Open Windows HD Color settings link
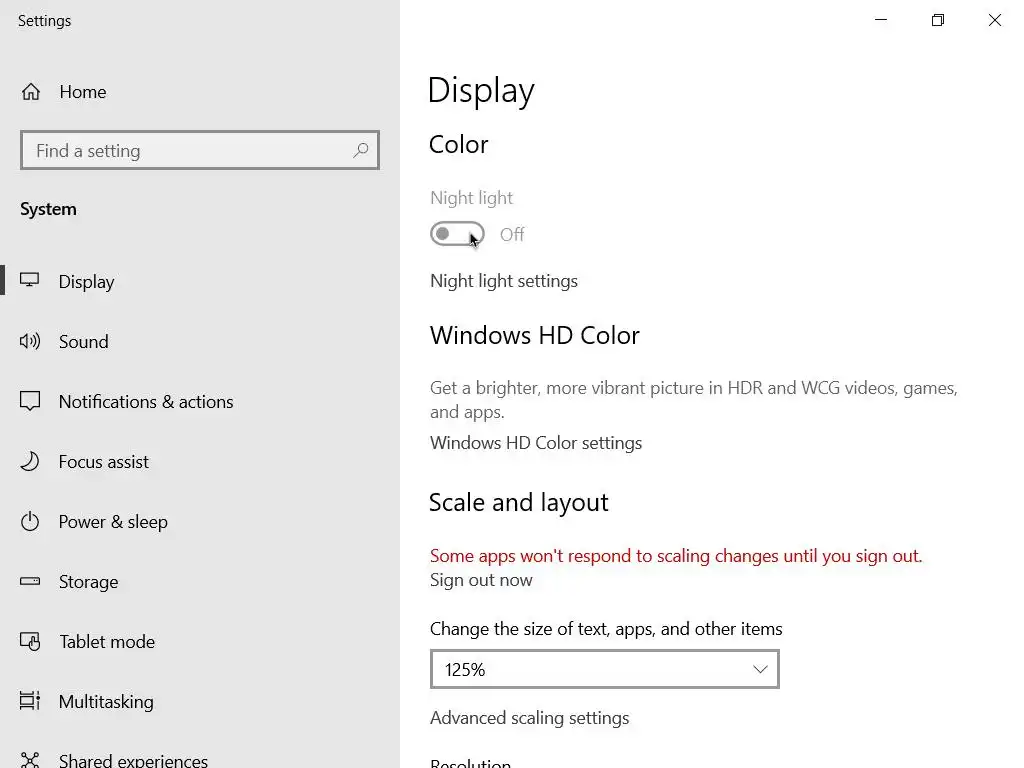Image resolution: width=1024 pixels, height=768 pixels. coord(536,443)
